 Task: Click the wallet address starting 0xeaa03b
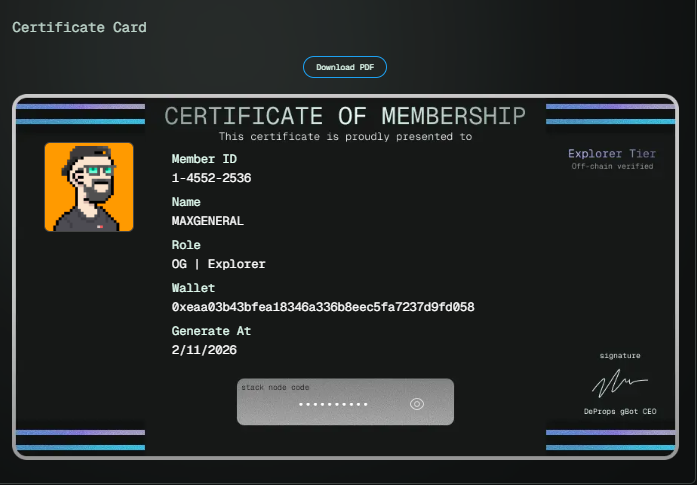point(323,307)
